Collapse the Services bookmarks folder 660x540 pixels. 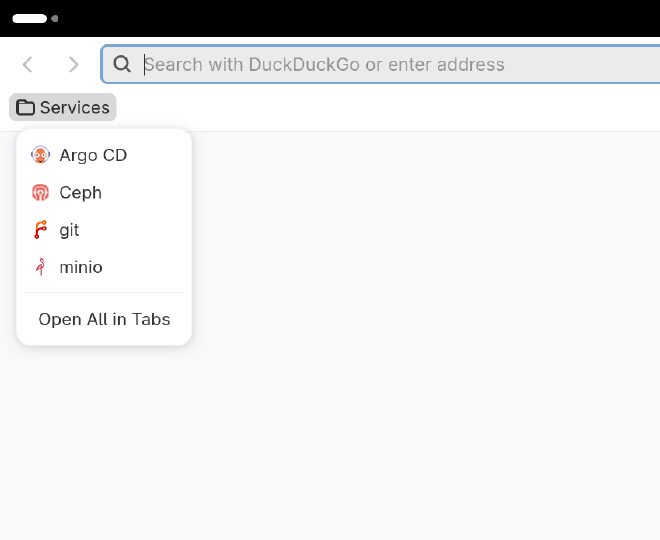tap(63, 107)
